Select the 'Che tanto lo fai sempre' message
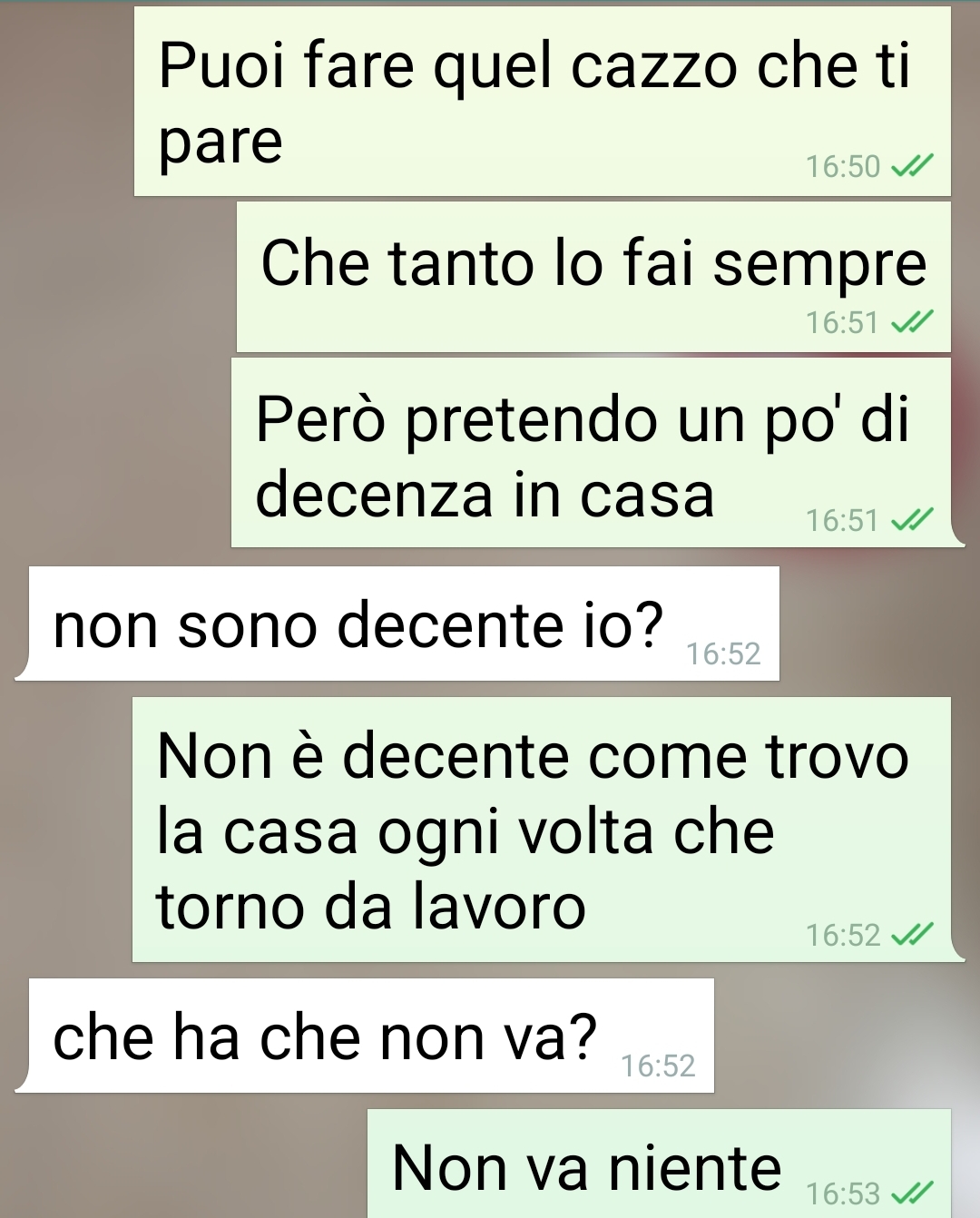The height and width of the screenshot is (1218, 980). tap(593, 277)
